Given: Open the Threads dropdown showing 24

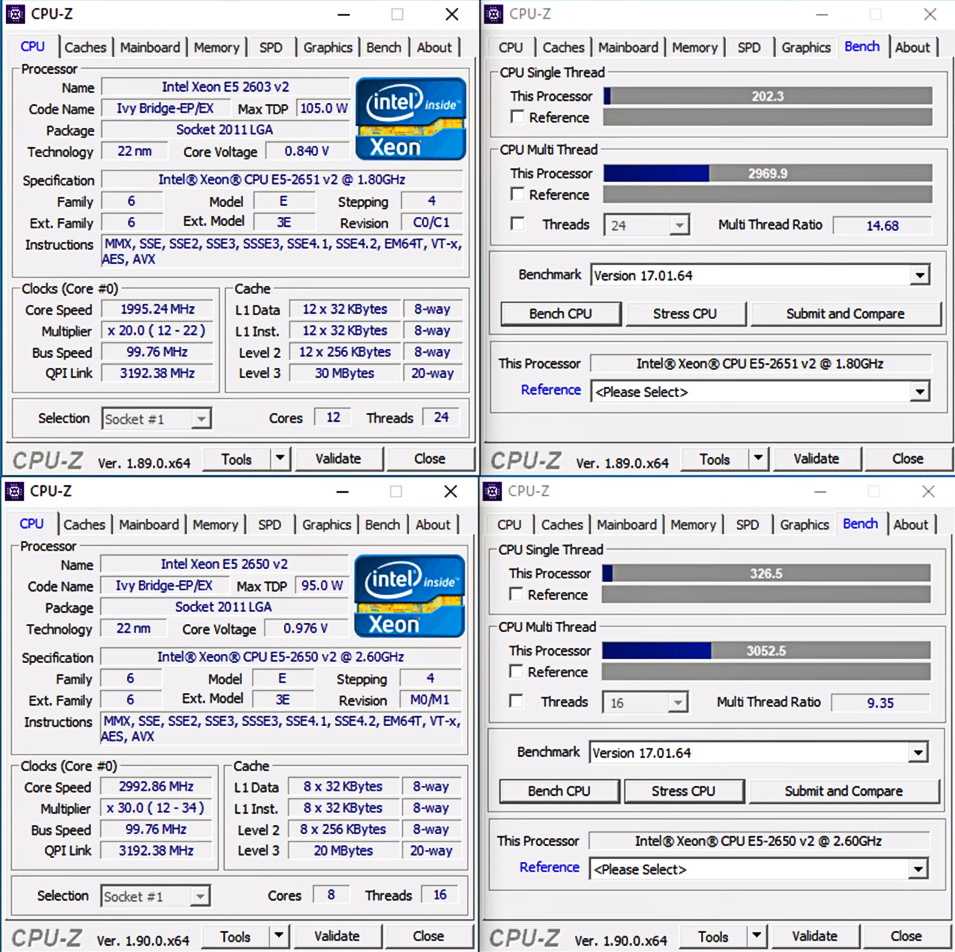Looking at the screenshot, I should (646, 225).
